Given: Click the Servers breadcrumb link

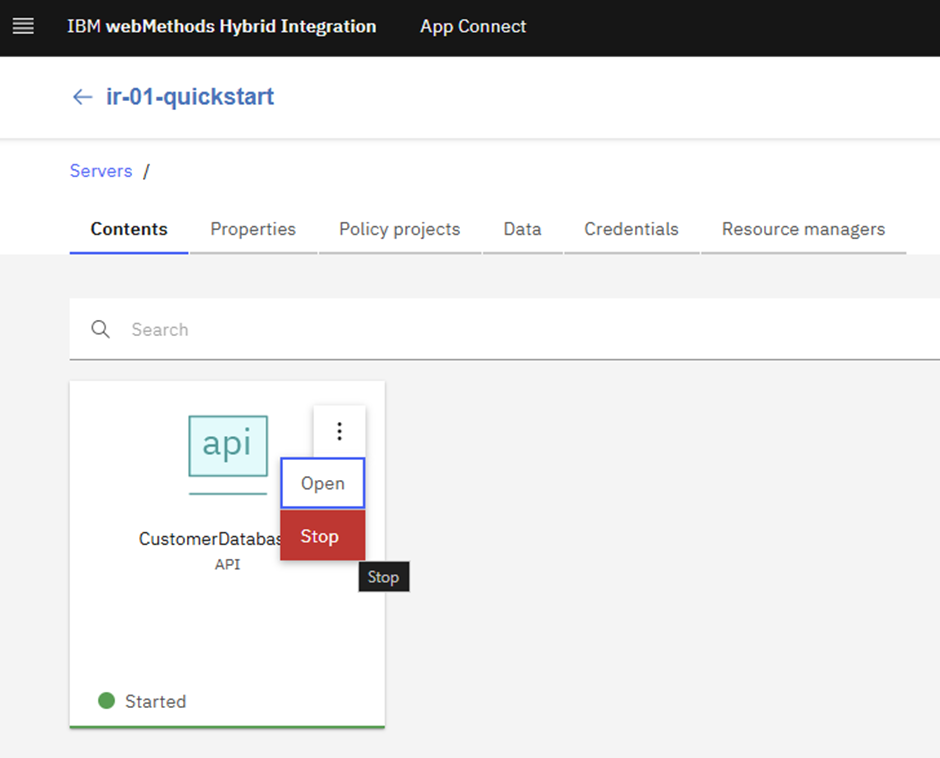Looking at the screenshot, I should [101, 171].
